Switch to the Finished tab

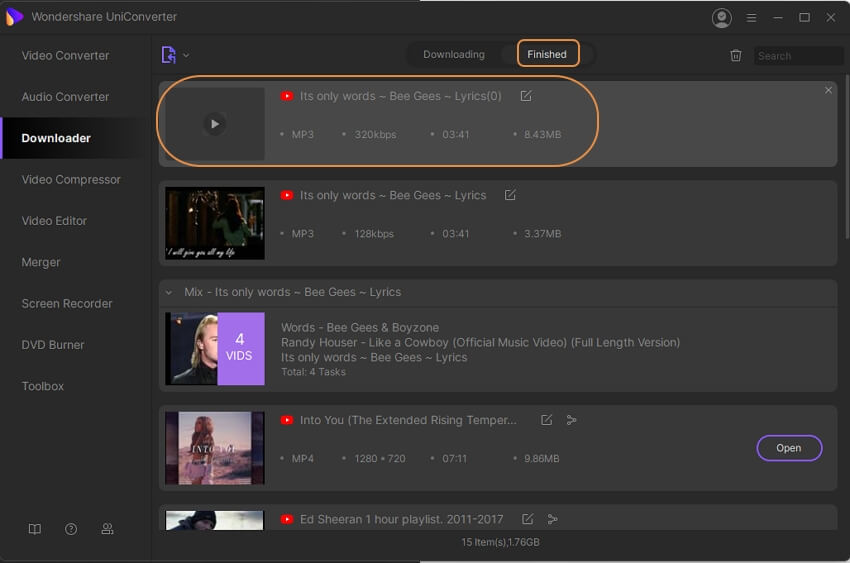pos(547,54)
